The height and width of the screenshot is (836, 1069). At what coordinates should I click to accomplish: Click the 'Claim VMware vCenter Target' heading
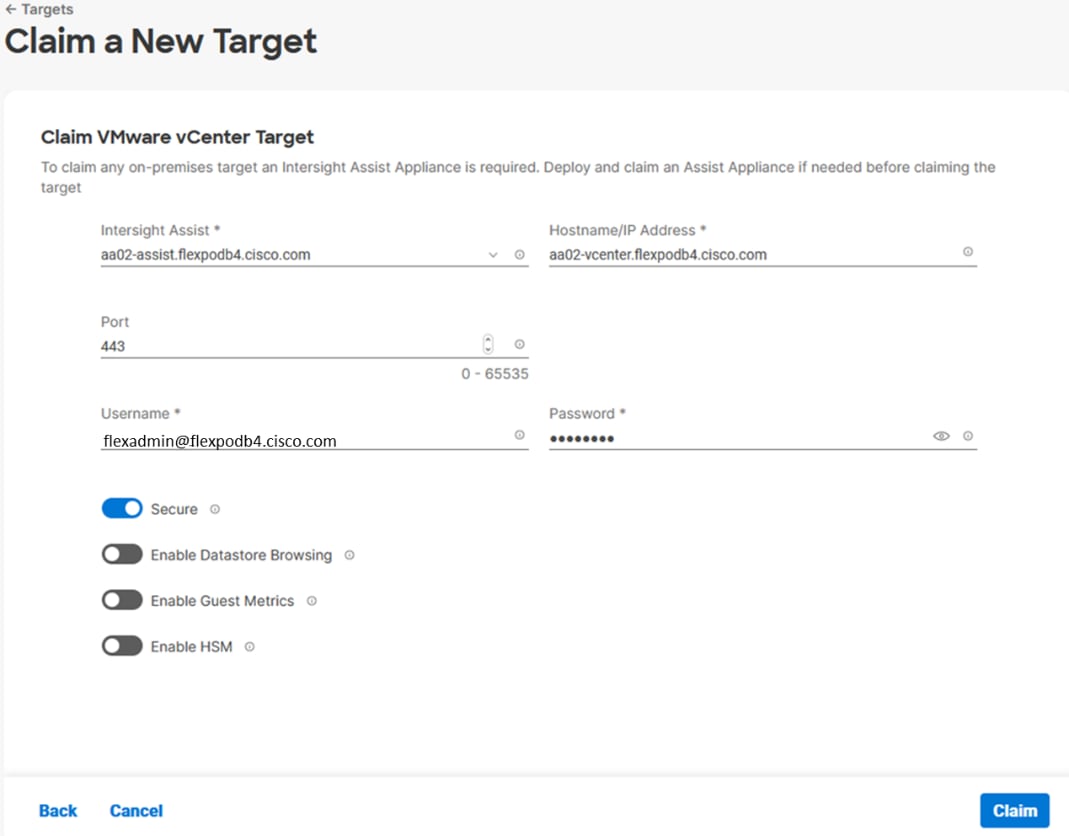pyautogui.click(x=177, y=137)
